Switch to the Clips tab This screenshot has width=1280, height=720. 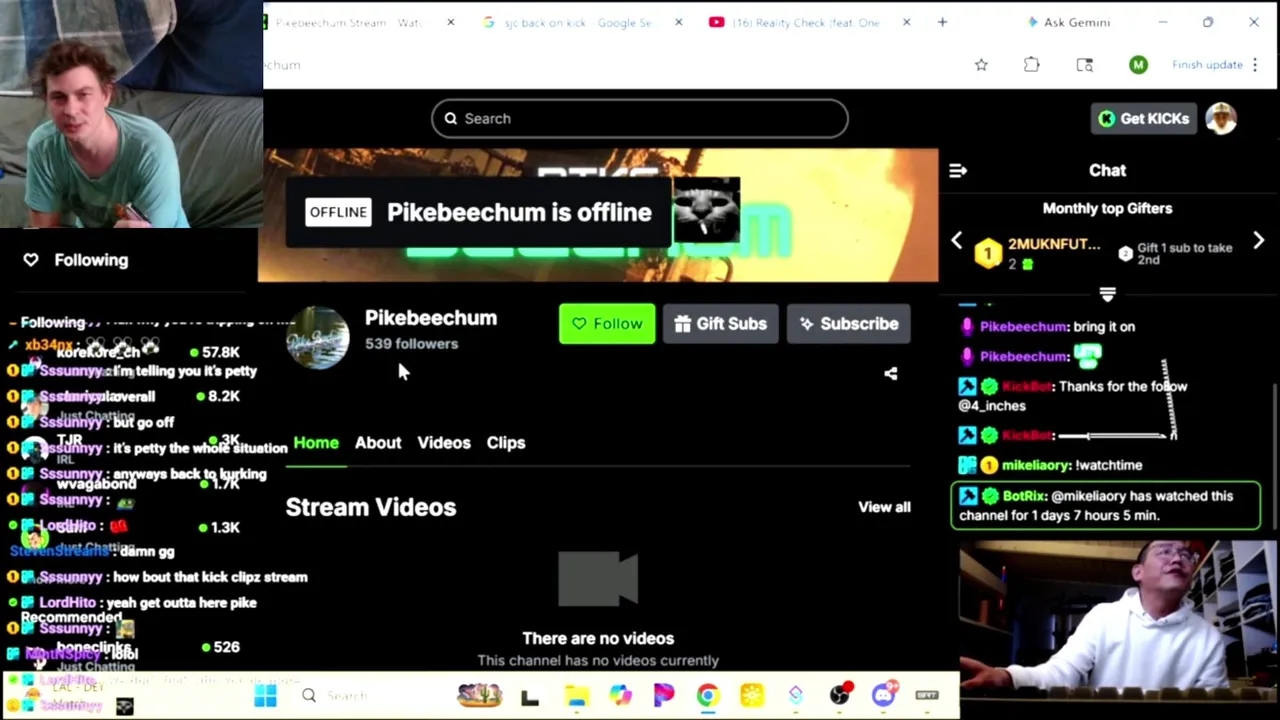click(x=506, y=442)
